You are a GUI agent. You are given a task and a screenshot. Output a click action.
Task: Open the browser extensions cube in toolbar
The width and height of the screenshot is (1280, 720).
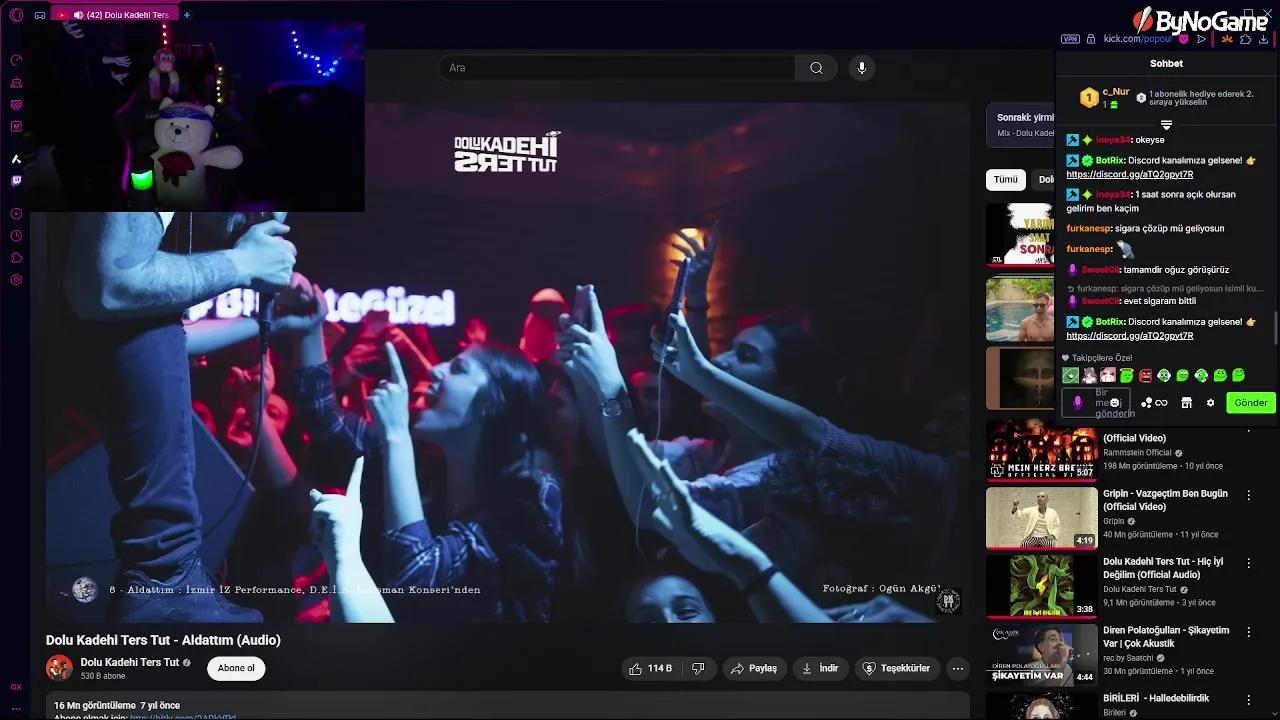click(x=1245, y=39)
